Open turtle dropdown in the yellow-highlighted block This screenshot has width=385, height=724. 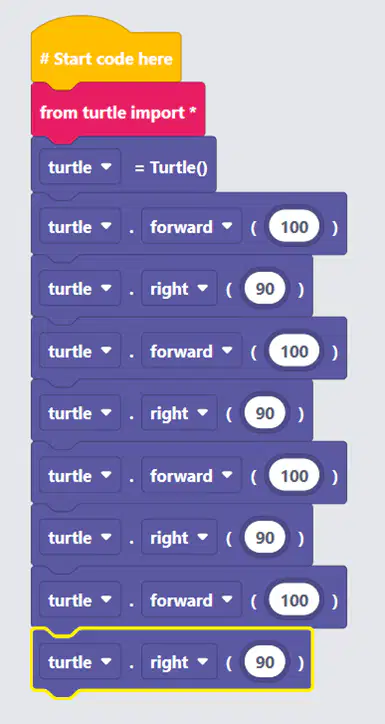coord(80,662)
